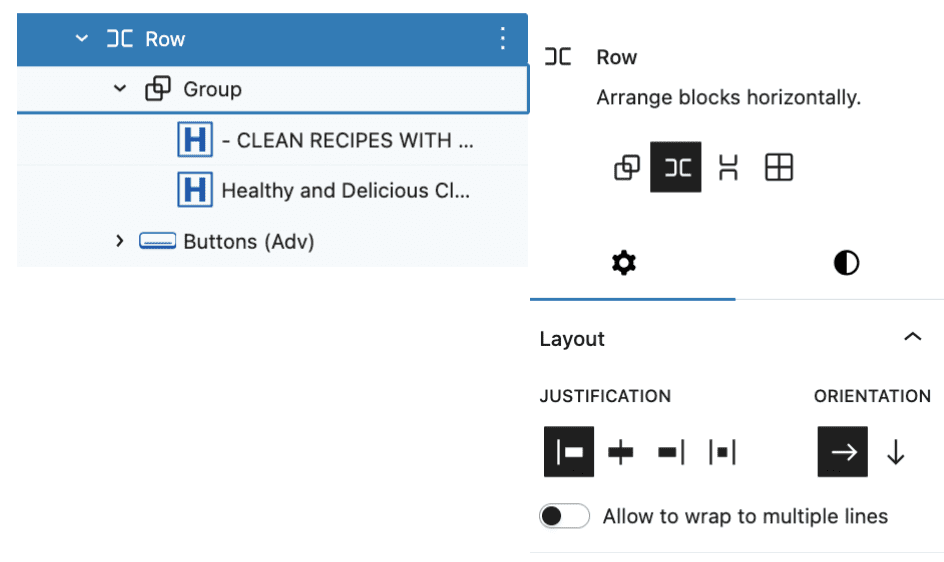Set justify items left
The width and height of the screenshot is (944, 562).
pyautogui.click(x=569, y=452)
